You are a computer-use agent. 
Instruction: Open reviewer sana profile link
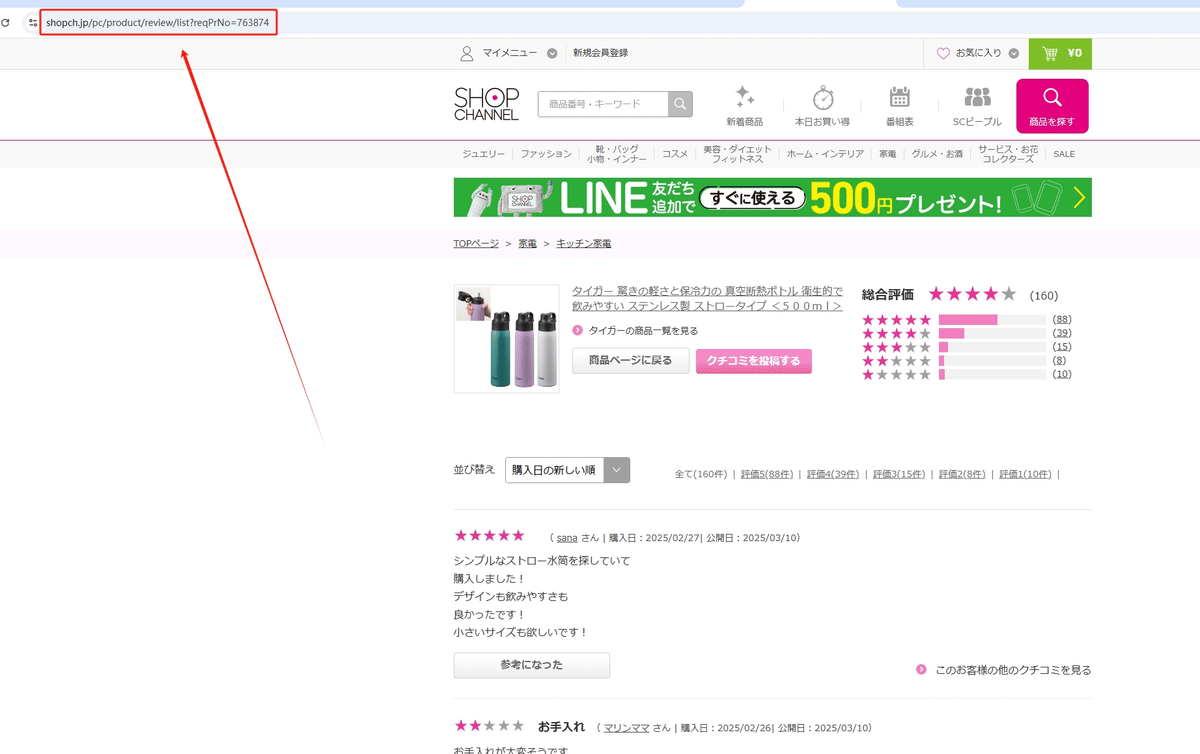pos(567,537)
